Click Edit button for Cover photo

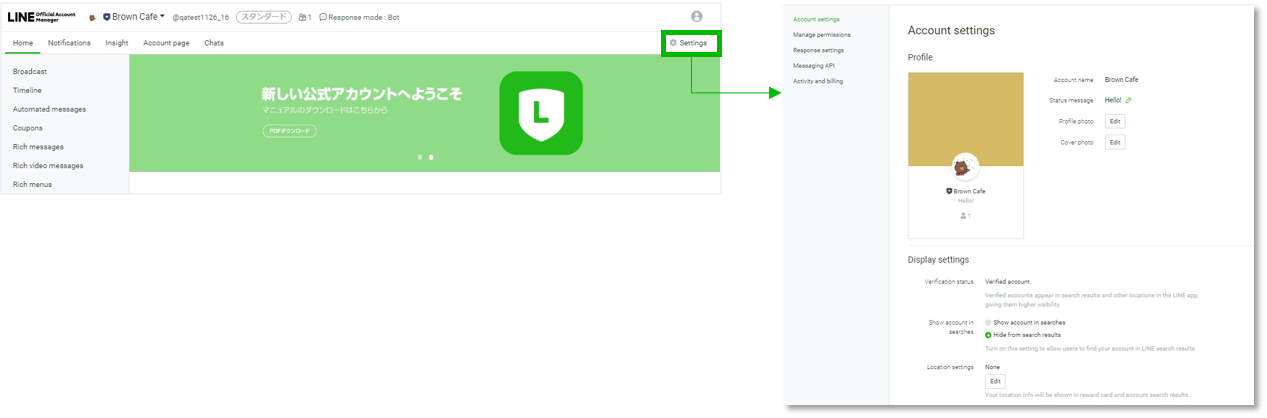tap(1115, 142)
